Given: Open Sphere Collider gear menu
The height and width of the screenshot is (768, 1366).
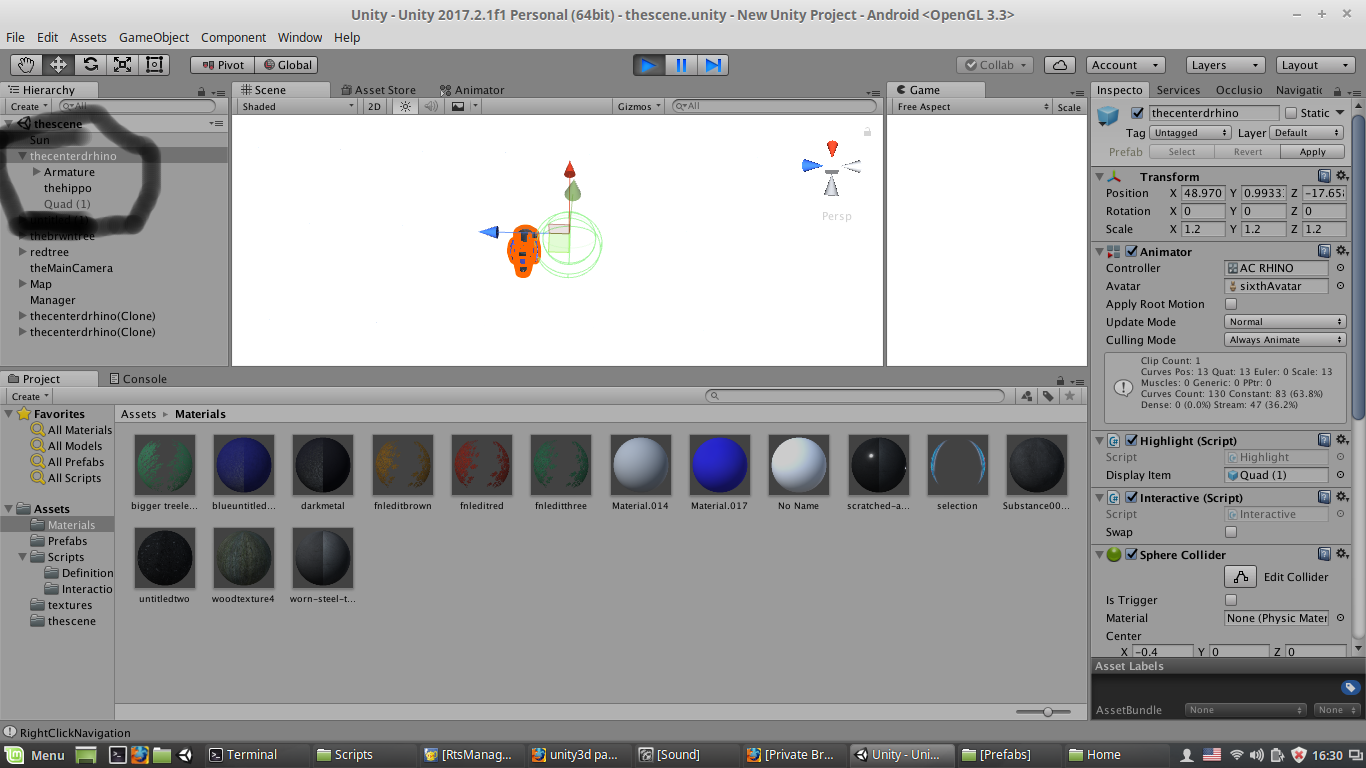Looking at the screenshot, I should pyautogui.click(x=1343, y=554).
